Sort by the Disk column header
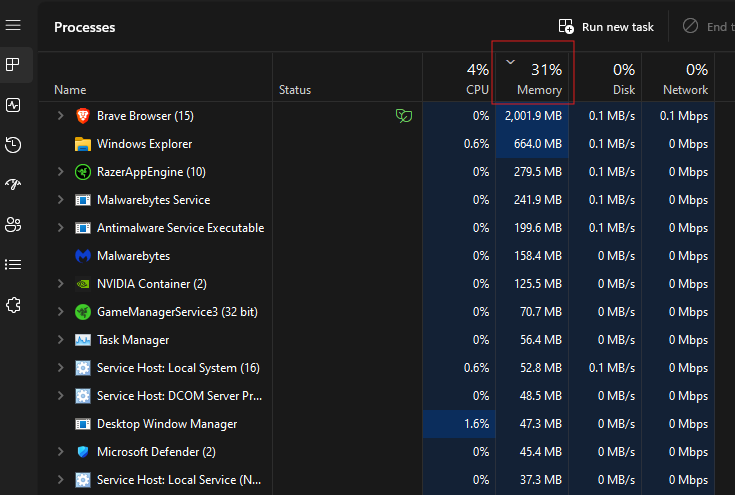Screen dimensions: 735x495 point(605,77)
